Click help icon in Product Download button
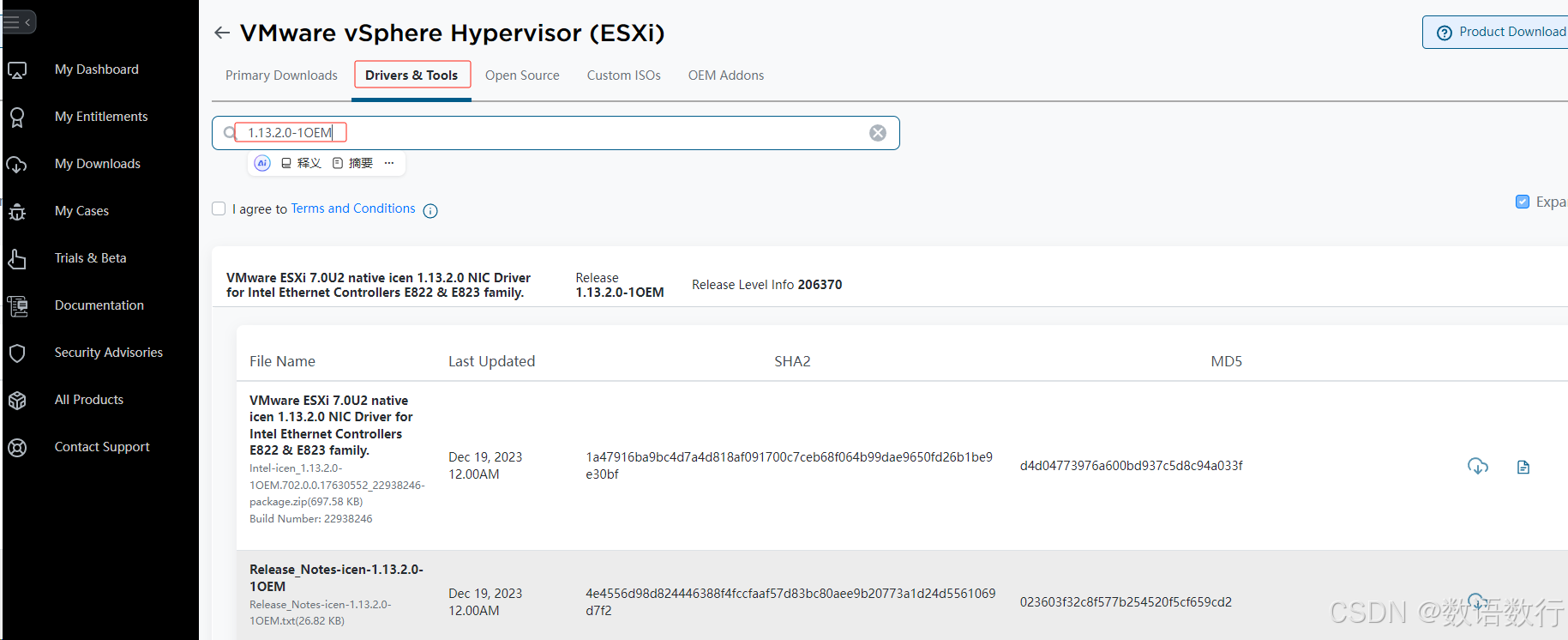Image resolution: width=1568 pixels, height=640 pixels. 1445,33
